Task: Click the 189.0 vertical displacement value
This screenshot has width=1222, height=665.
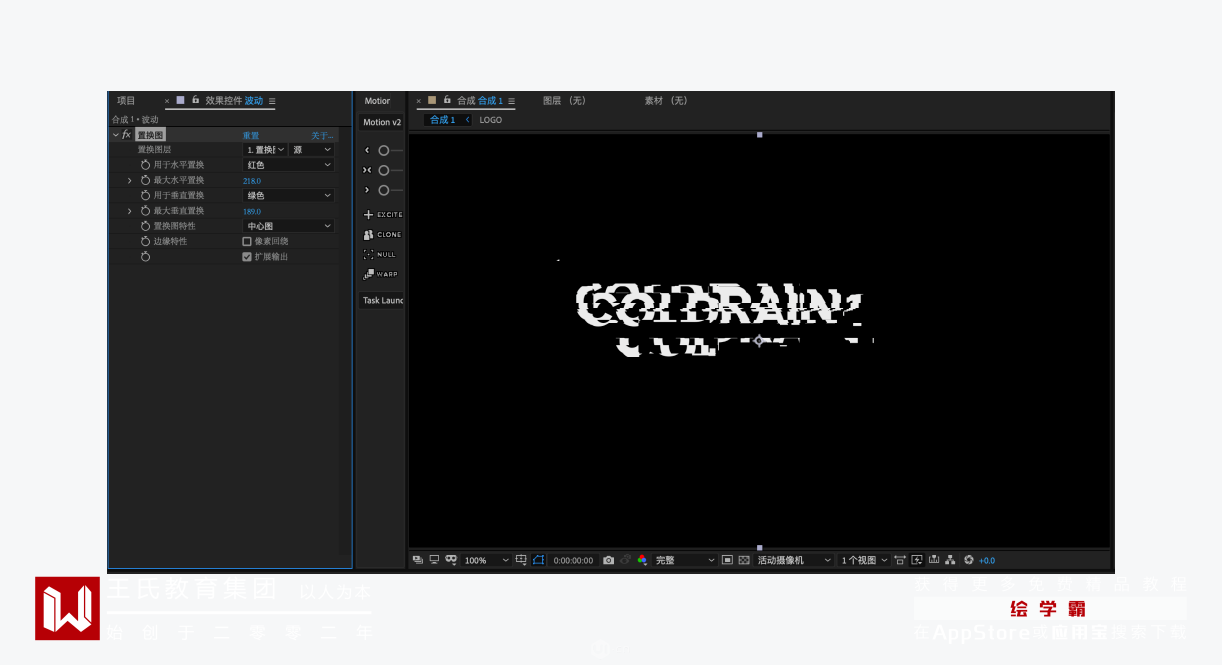Action: click(252, 211)
